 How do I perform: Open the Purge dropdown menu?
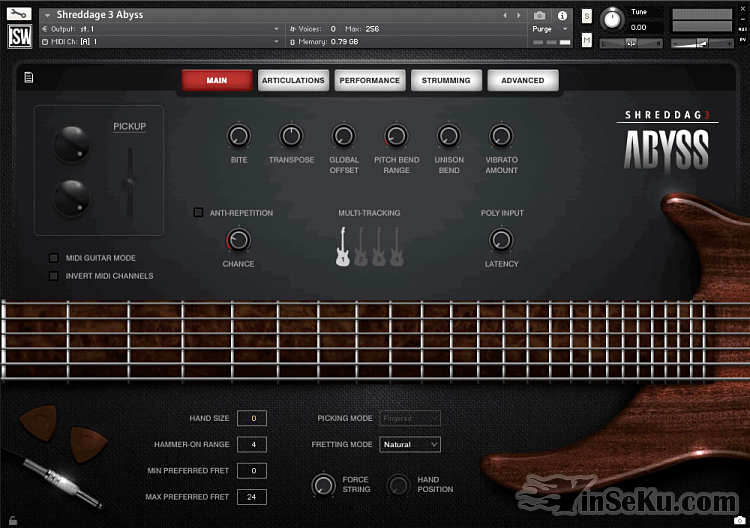[x=549, y=29]
